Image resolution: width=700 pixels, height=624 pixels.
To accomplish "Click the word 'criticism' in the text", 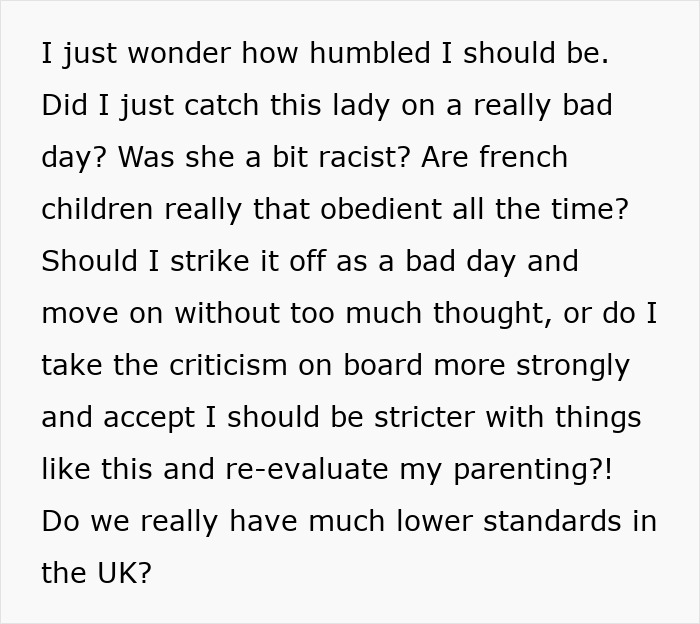I will [228, 365].
